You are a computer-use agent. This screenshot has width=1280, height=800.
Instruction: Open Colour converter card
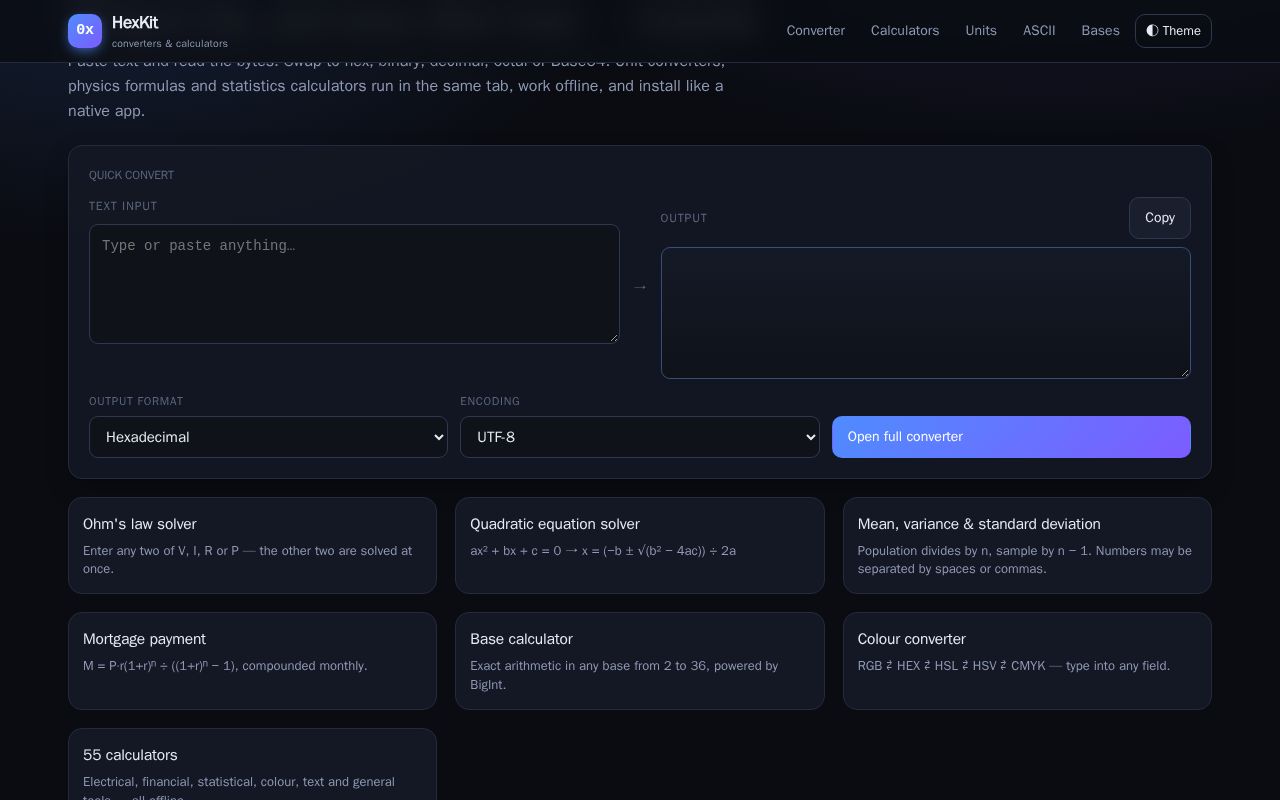coord(1027,661)
